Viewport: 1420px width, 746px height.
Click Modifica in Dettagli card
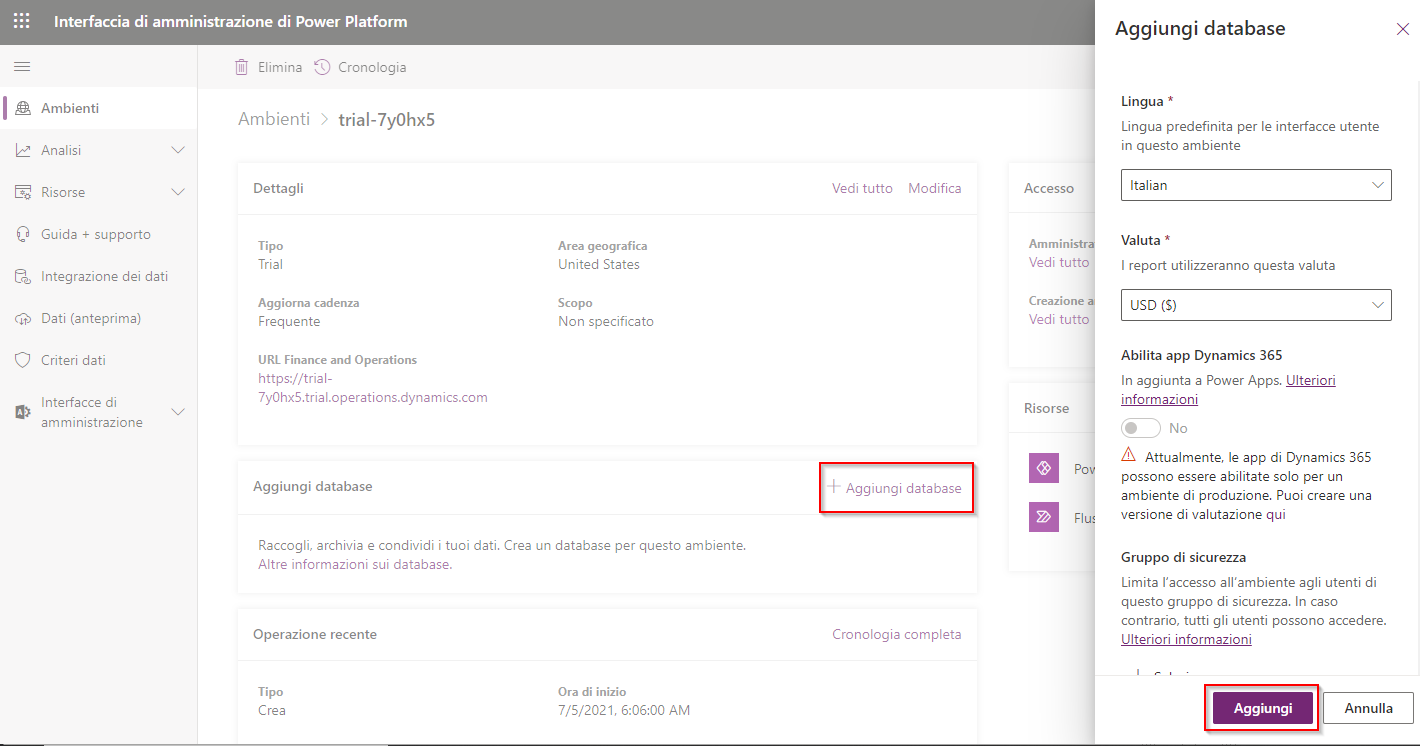click(935, 188)
